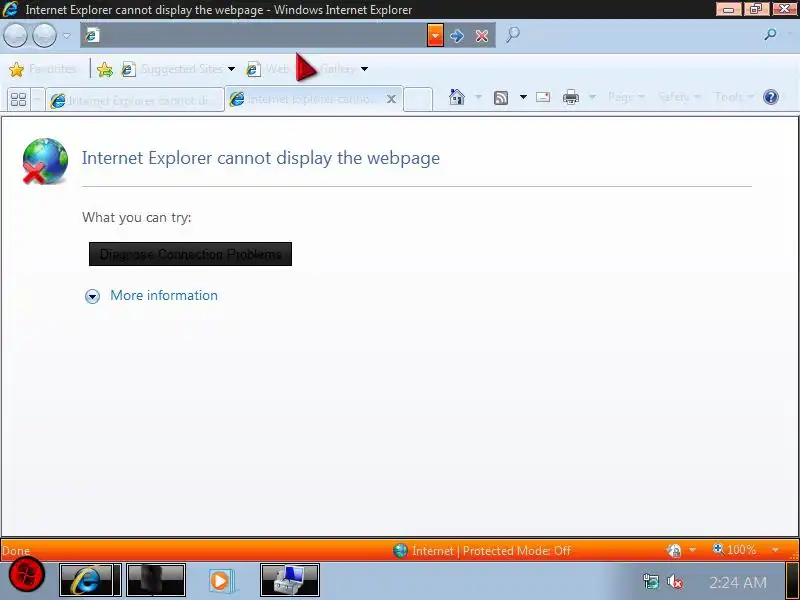
Task: Switch to the first Internet Explorer cannot display tab
Action: click(135, 100)
